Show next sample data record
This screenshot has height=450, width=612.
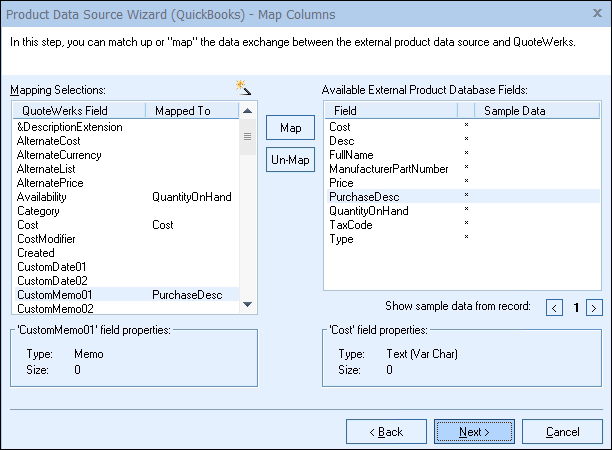[594, 307]
